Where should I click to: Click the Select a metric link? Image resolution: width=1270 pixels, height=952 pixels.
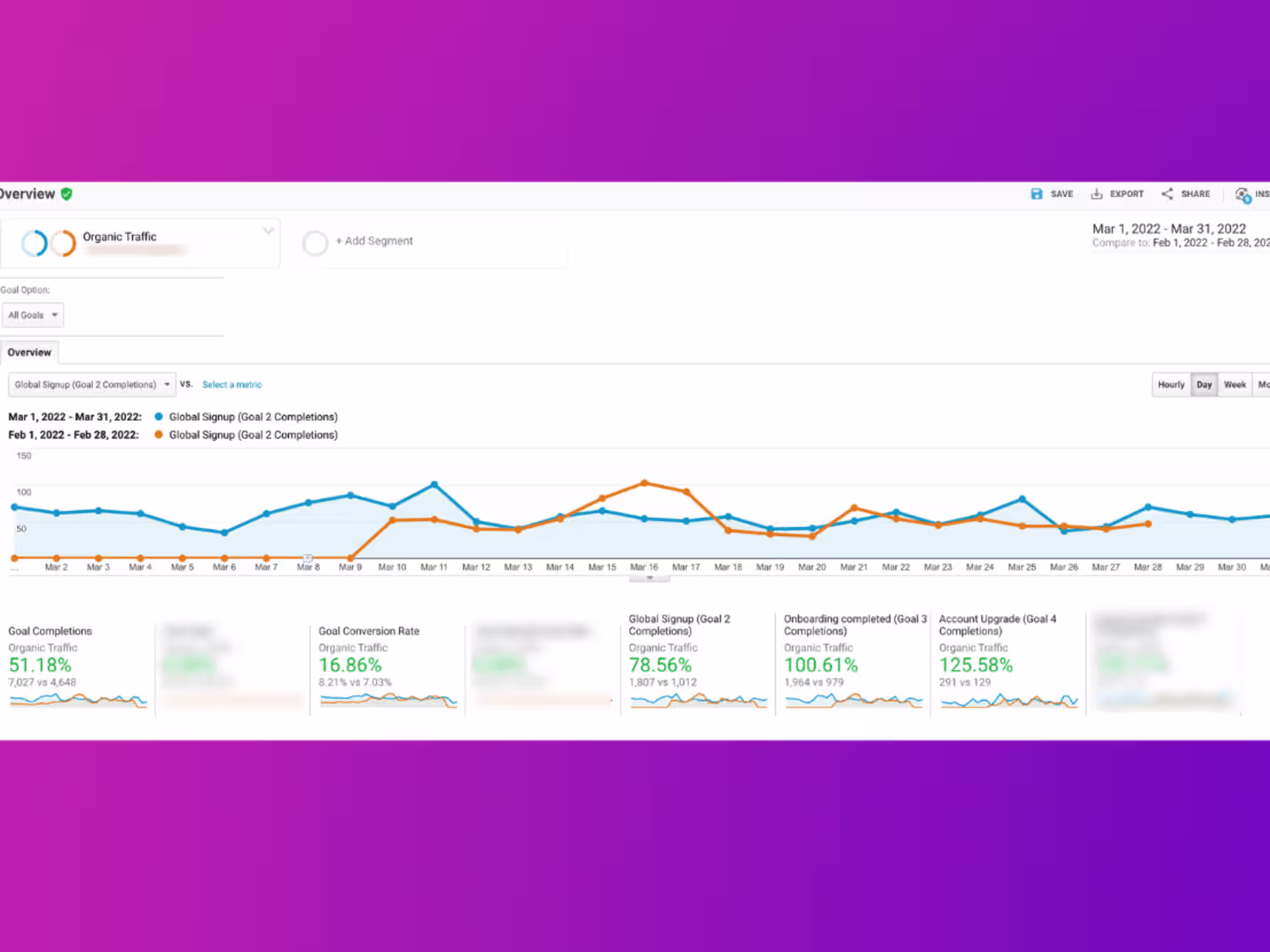(x=232, y=384)
